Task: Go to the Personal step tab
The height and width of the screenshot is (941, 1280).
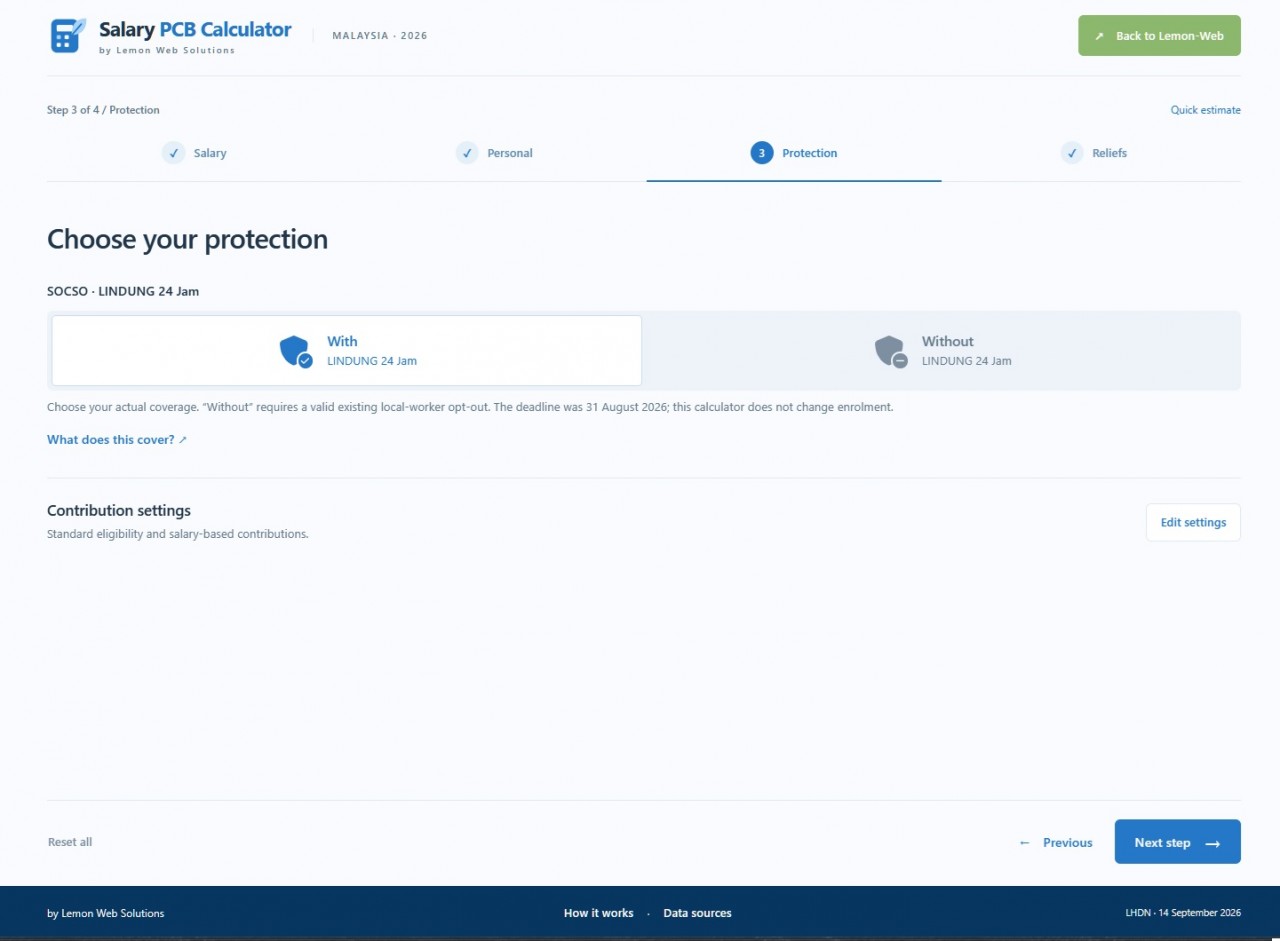Action: 495,153
